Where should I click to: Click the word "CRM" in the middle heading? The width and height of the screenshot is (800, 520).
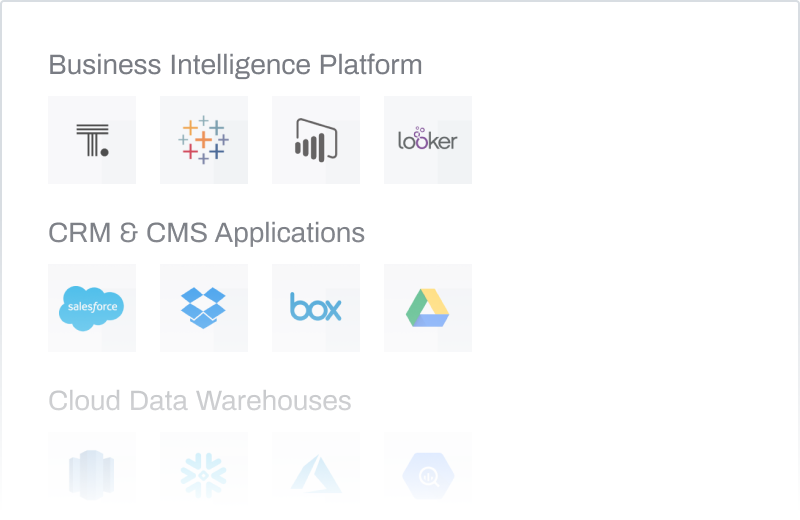tap(78, 234)
